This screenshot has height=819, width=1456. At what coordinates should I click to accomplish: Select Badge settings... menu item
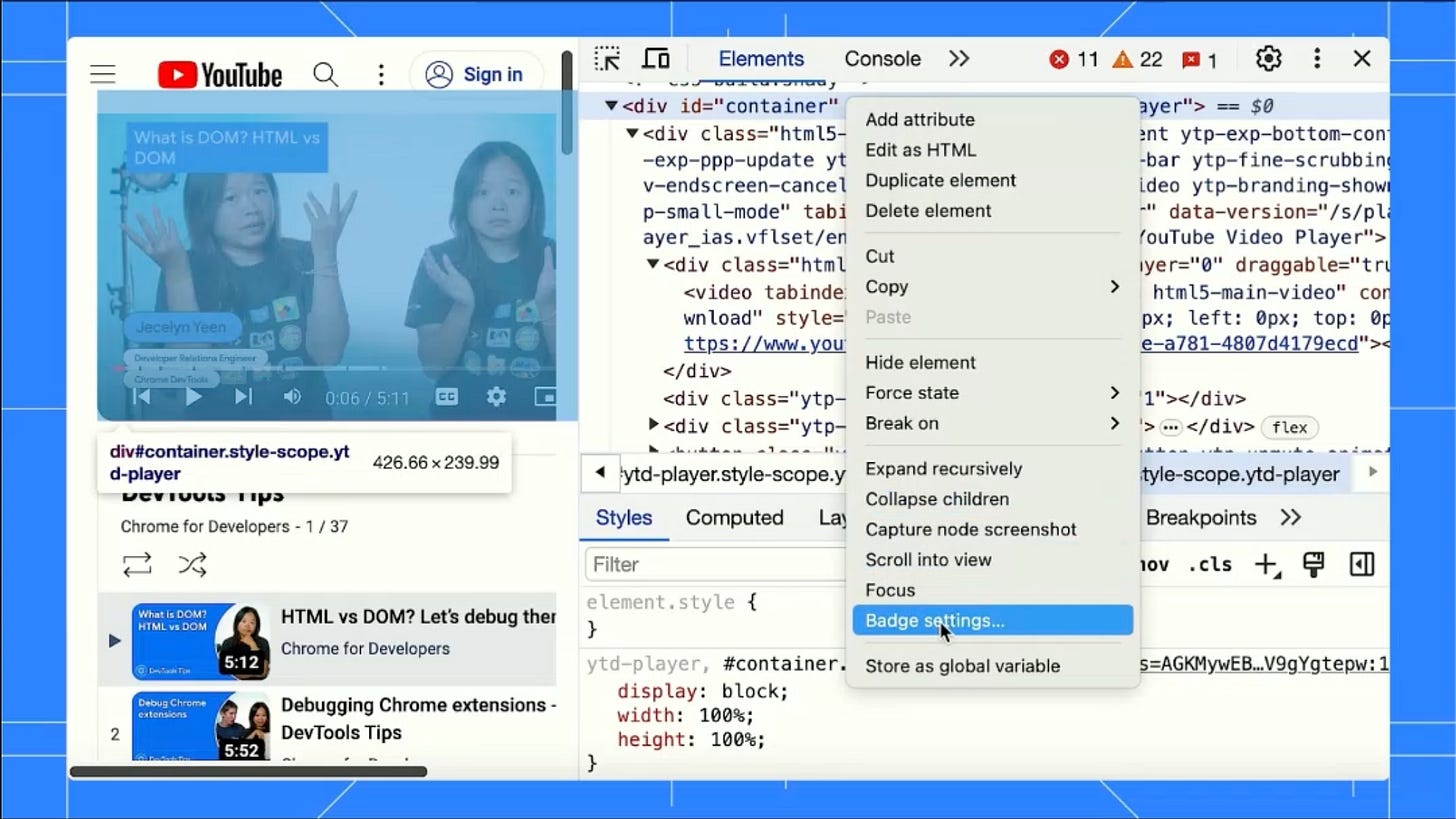(x=992, y=620)
